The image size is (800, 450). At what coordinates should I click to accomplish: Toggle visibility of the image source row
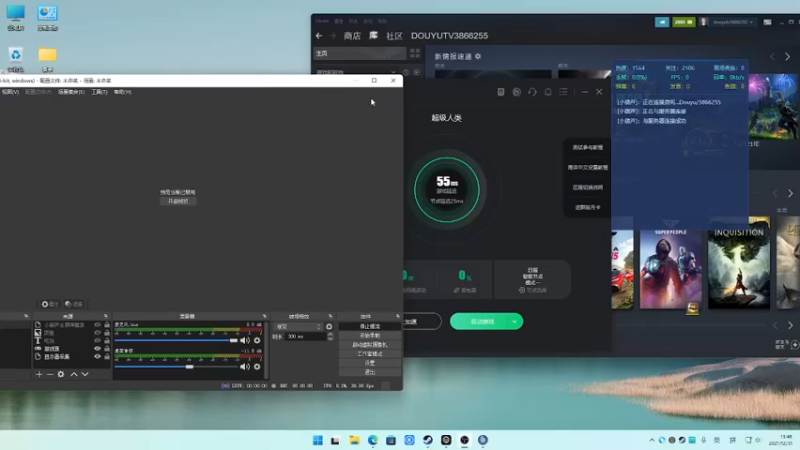(97, 333)
